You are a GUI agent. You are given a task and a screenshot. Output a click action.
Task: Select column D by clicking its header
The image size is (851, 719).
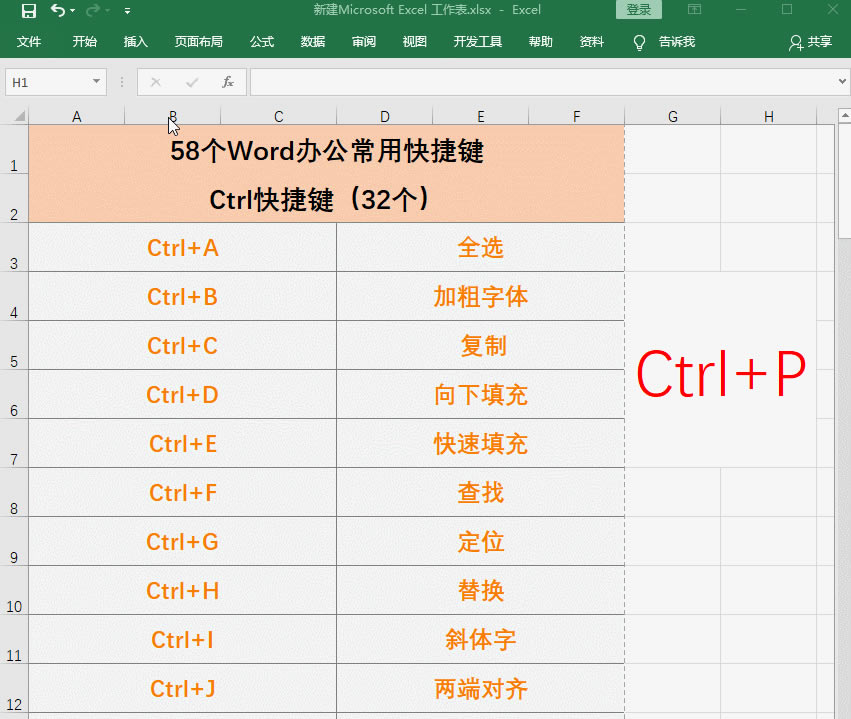pos(384,115)
